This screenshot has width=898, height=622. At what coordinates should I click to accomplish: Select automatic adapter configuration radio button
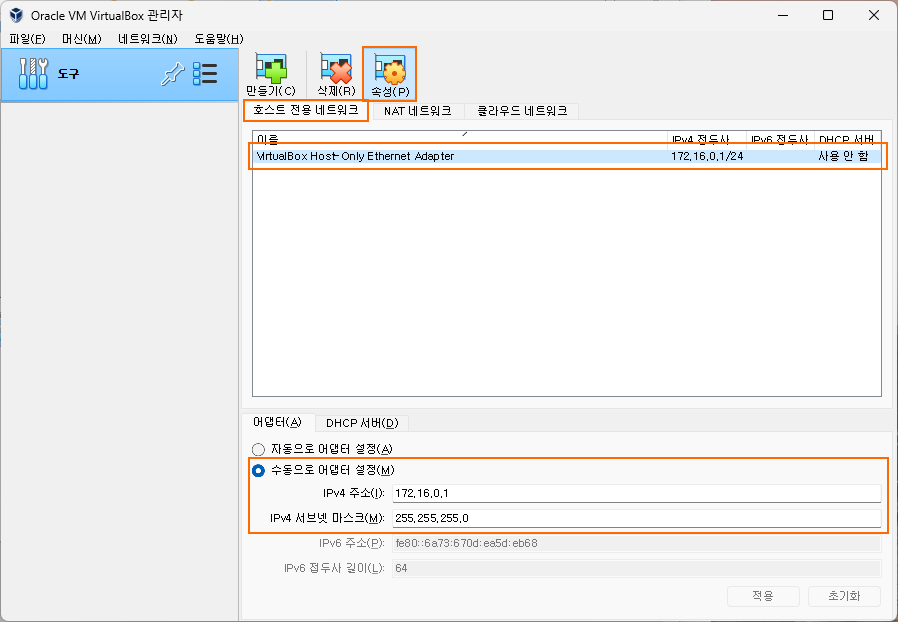click(258, 449)
